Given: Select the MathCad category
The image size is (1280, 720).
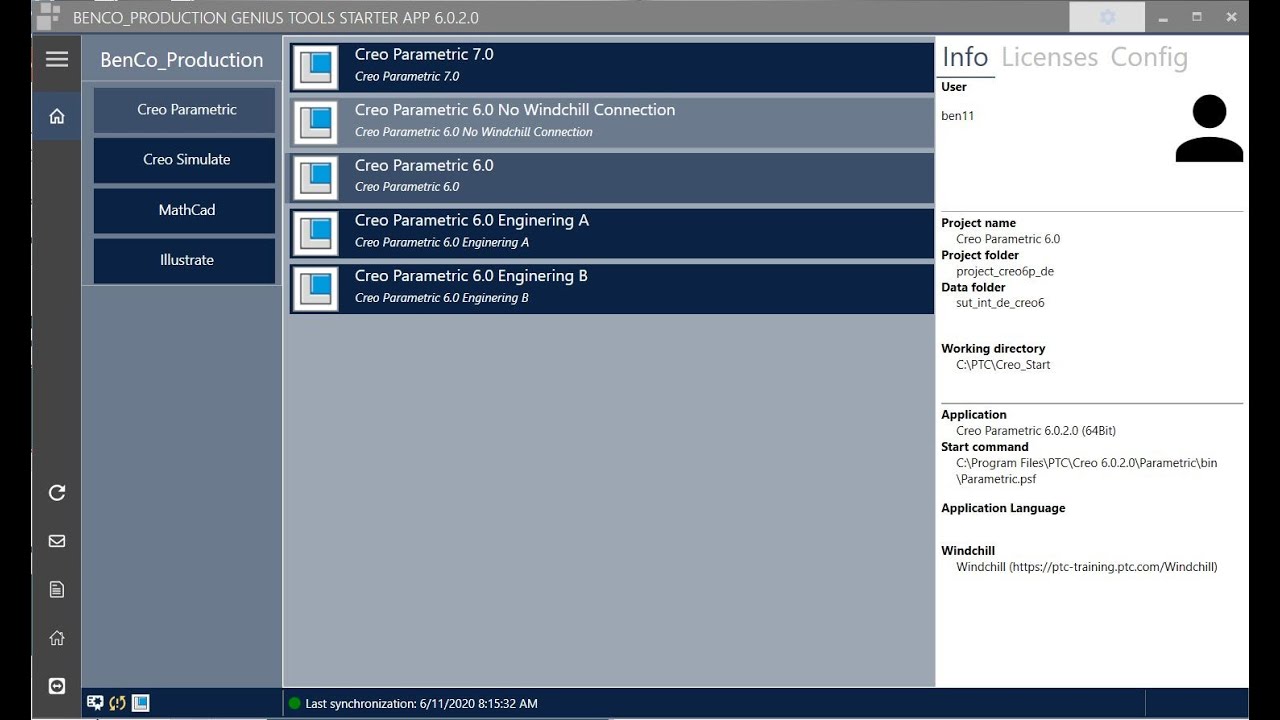Looking at the screenshot, I should pos(185,210).
